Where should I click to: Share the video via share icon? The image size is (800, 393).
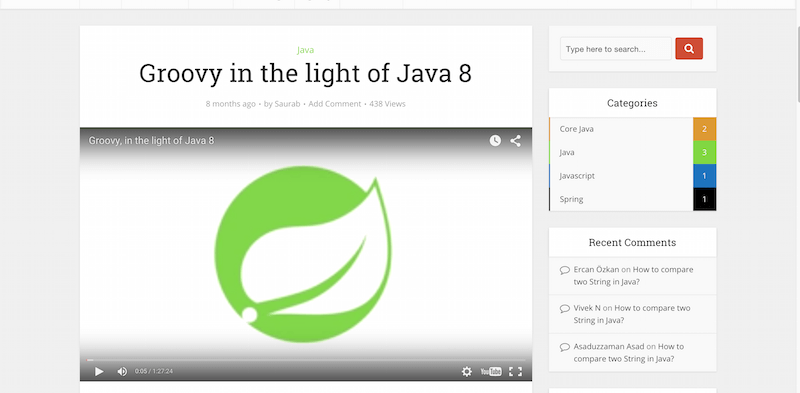pos(515,140)
